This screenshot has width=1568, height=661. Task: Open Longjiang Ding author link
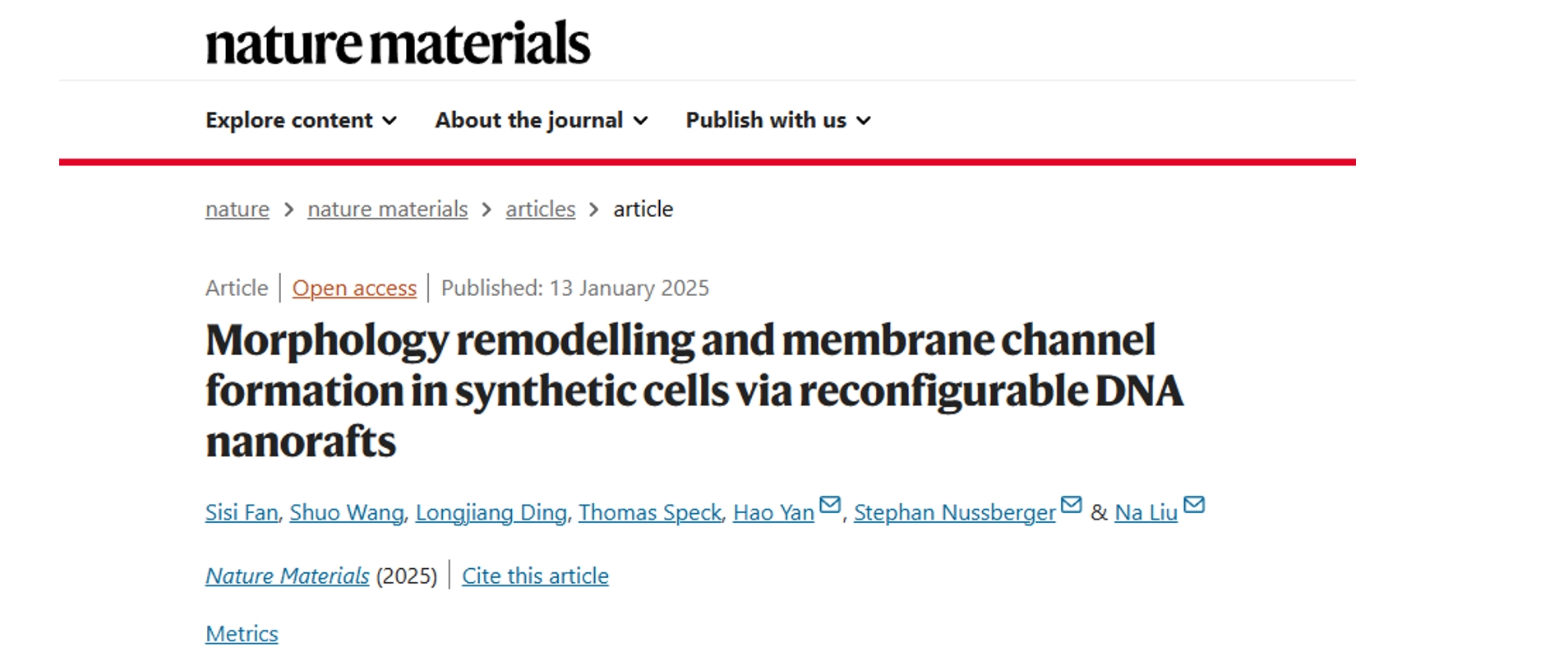tap(491, 512)
